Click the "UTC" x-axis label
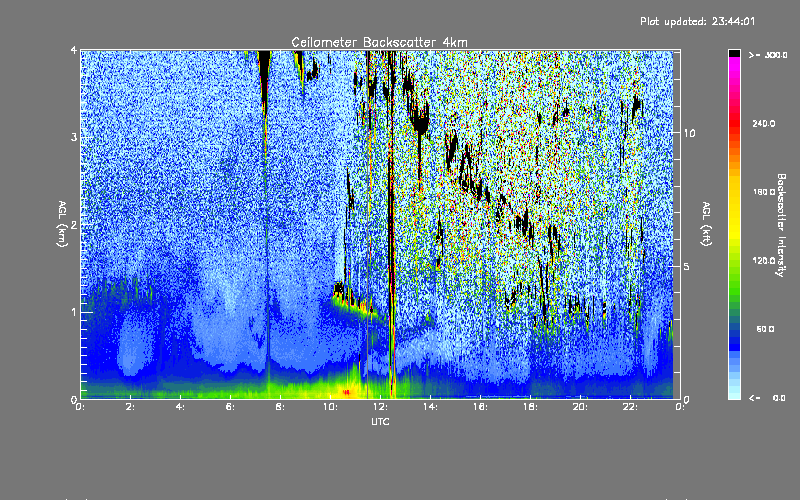The height and width of the screenshot is (500, 800). pos(380,421)
